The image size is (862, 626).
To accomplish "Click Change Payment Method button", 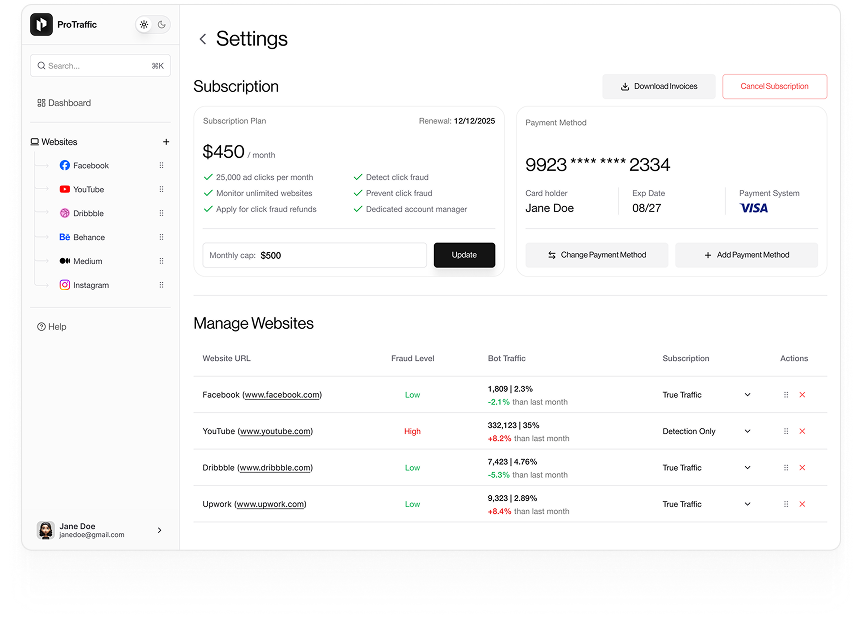I will (597, 256).
